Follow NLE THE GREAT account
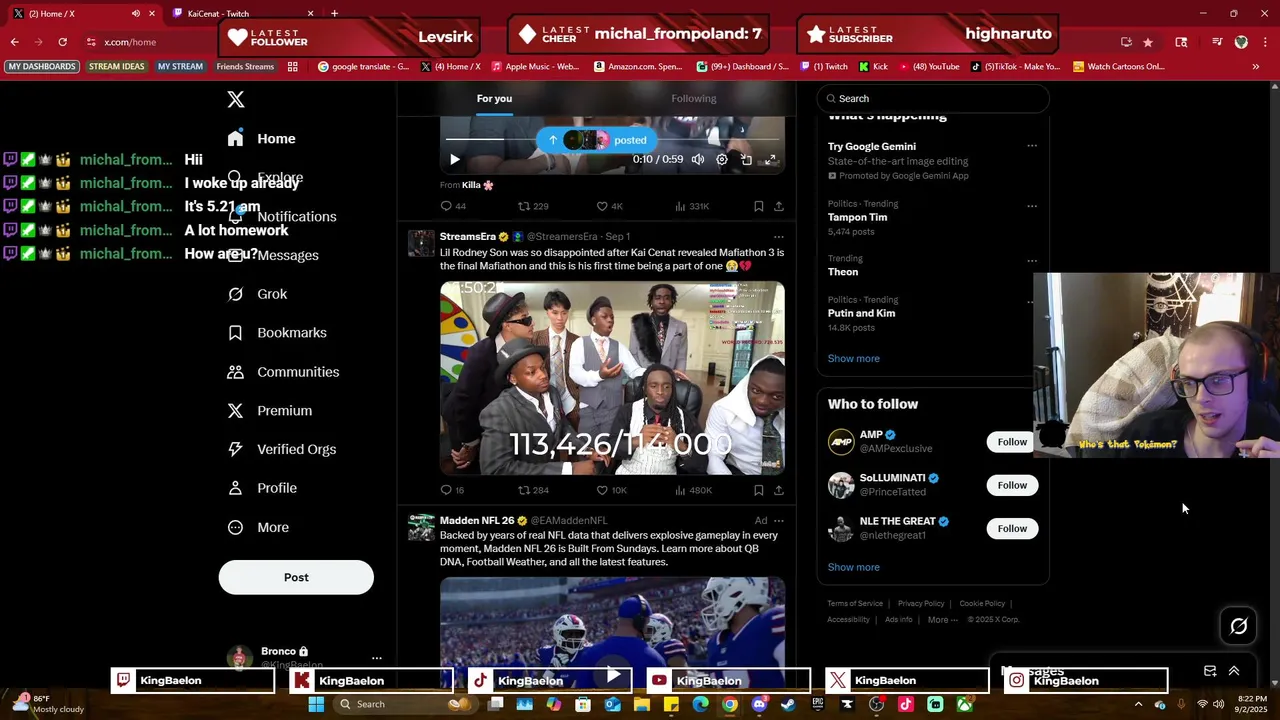The height and width of the screenshot is (720, 1280). click(1012, 528)
